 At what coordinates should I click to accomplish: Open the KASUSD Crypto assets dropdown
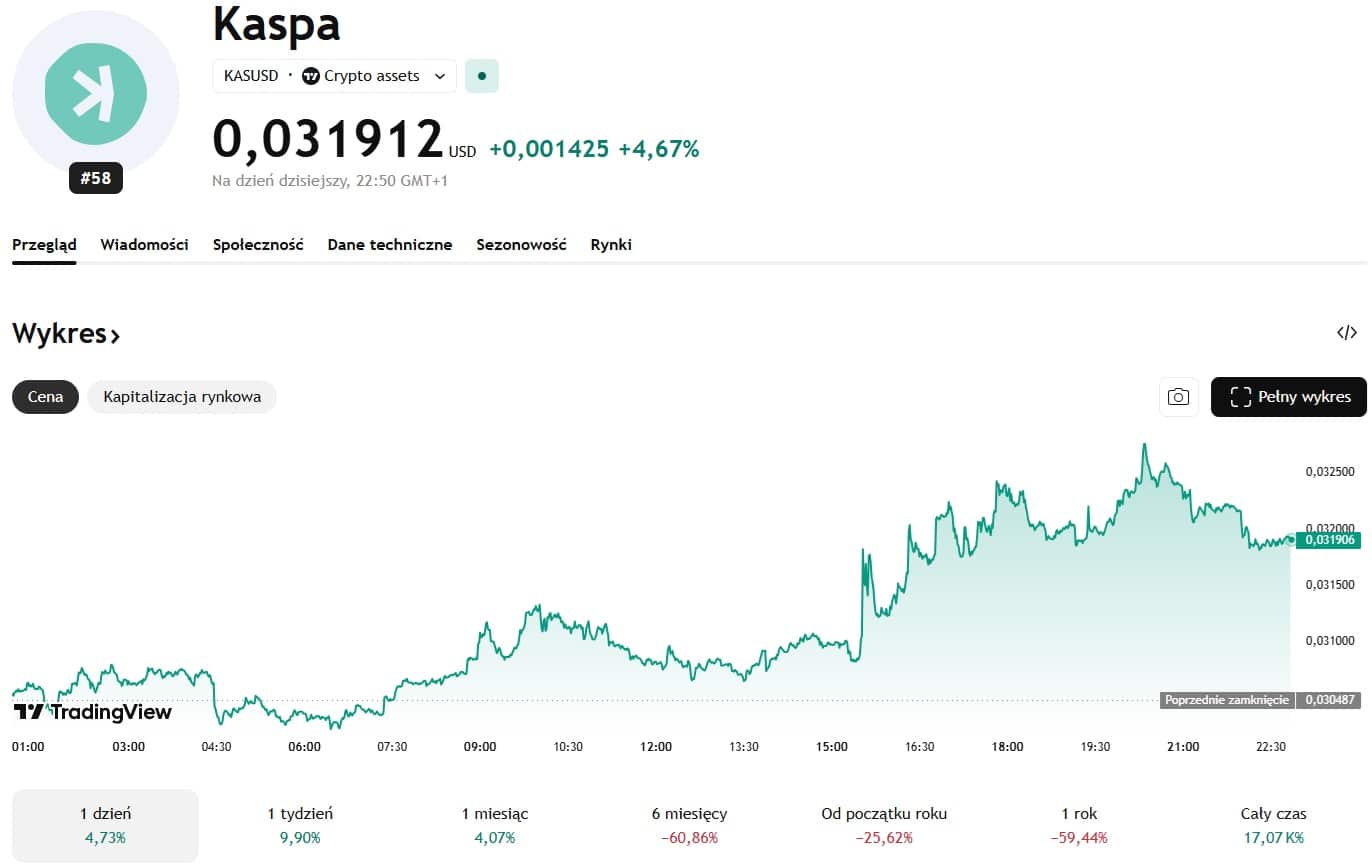tap(439, 76)
